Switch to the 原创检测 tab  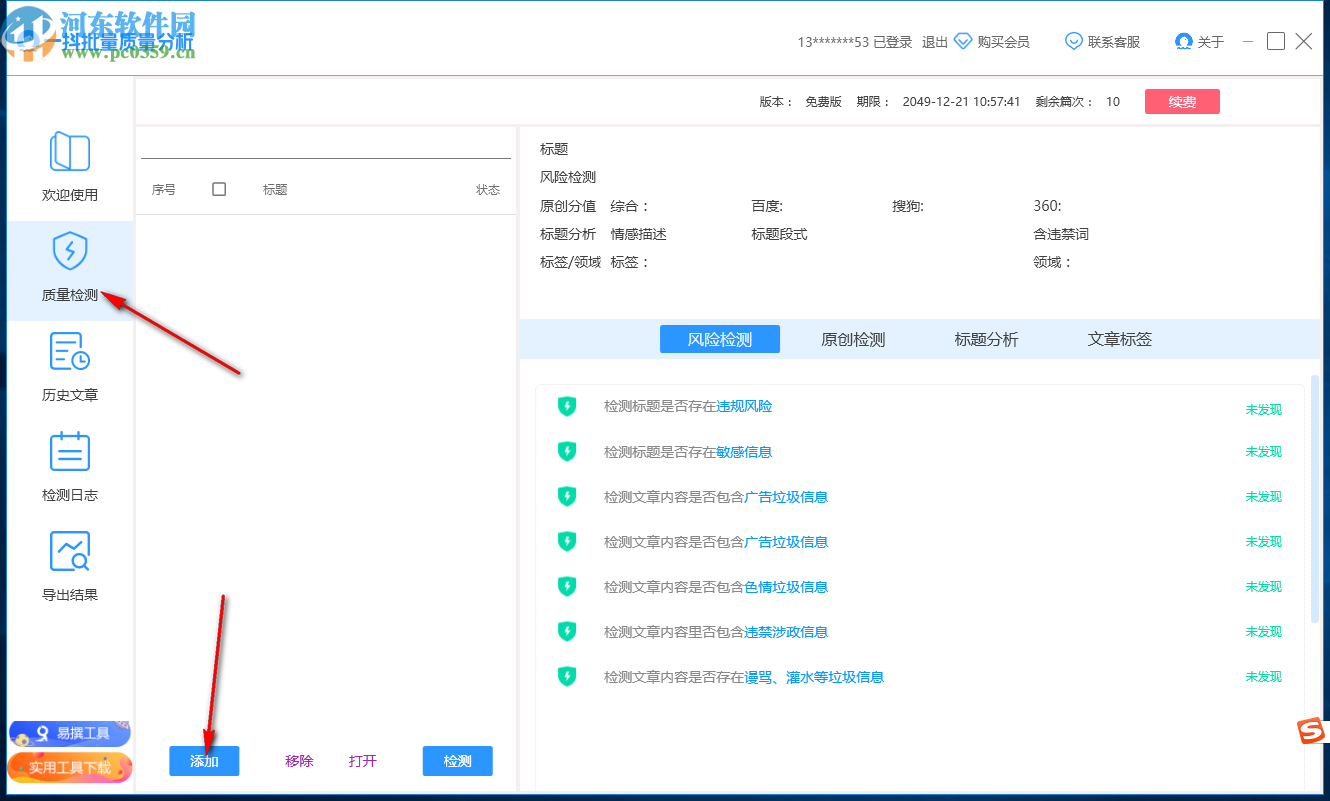[853, 339]
